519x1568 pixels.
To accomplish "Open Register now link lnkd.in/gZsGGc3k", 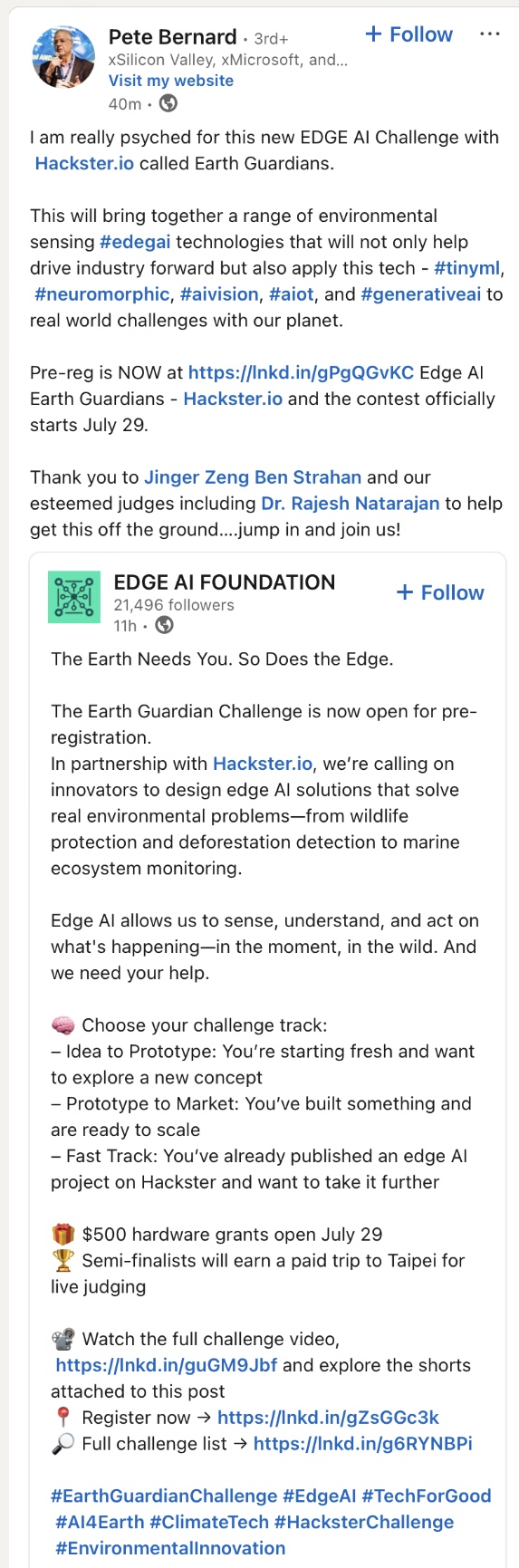I will pyautogui.click(x=328, y=1418).
